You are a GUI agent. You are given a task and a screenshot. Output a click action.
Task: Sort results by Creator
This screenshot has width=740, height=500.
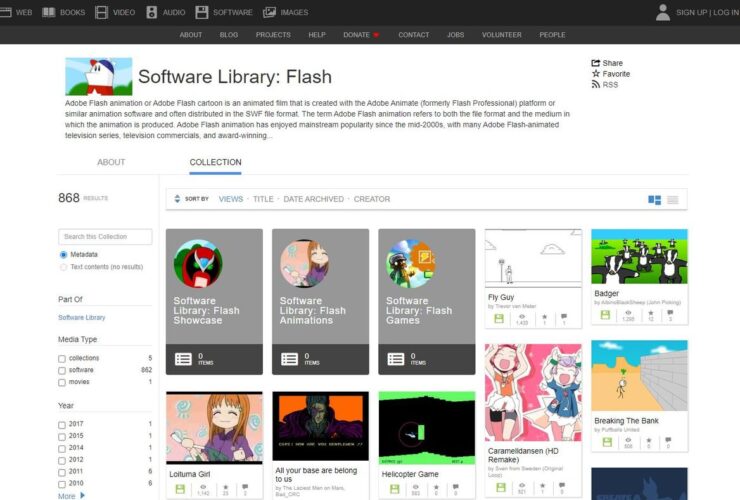coord(372,199)
